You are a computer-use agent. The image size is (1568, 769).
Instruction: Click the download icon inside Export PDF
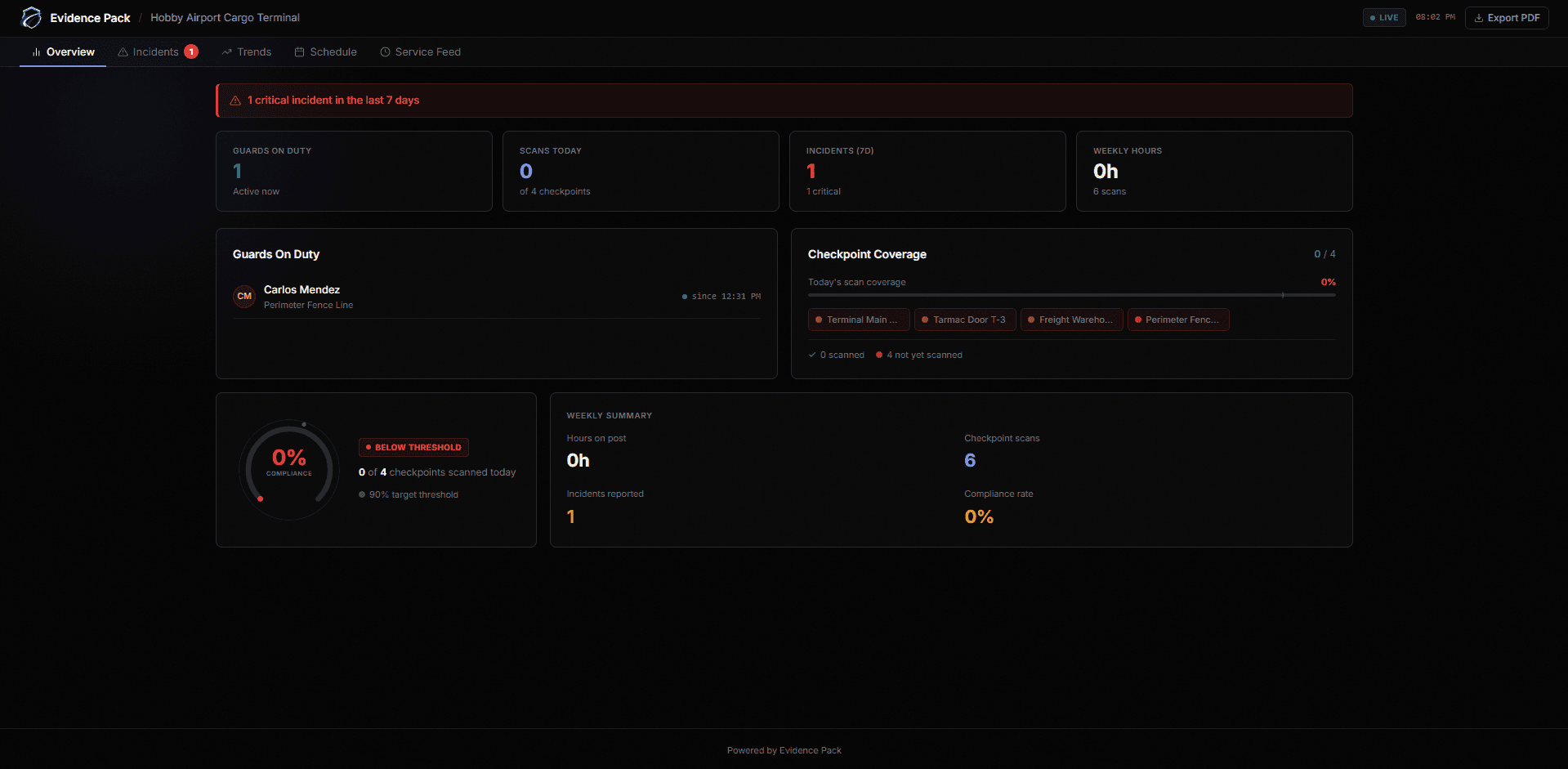coord(1480,17)
